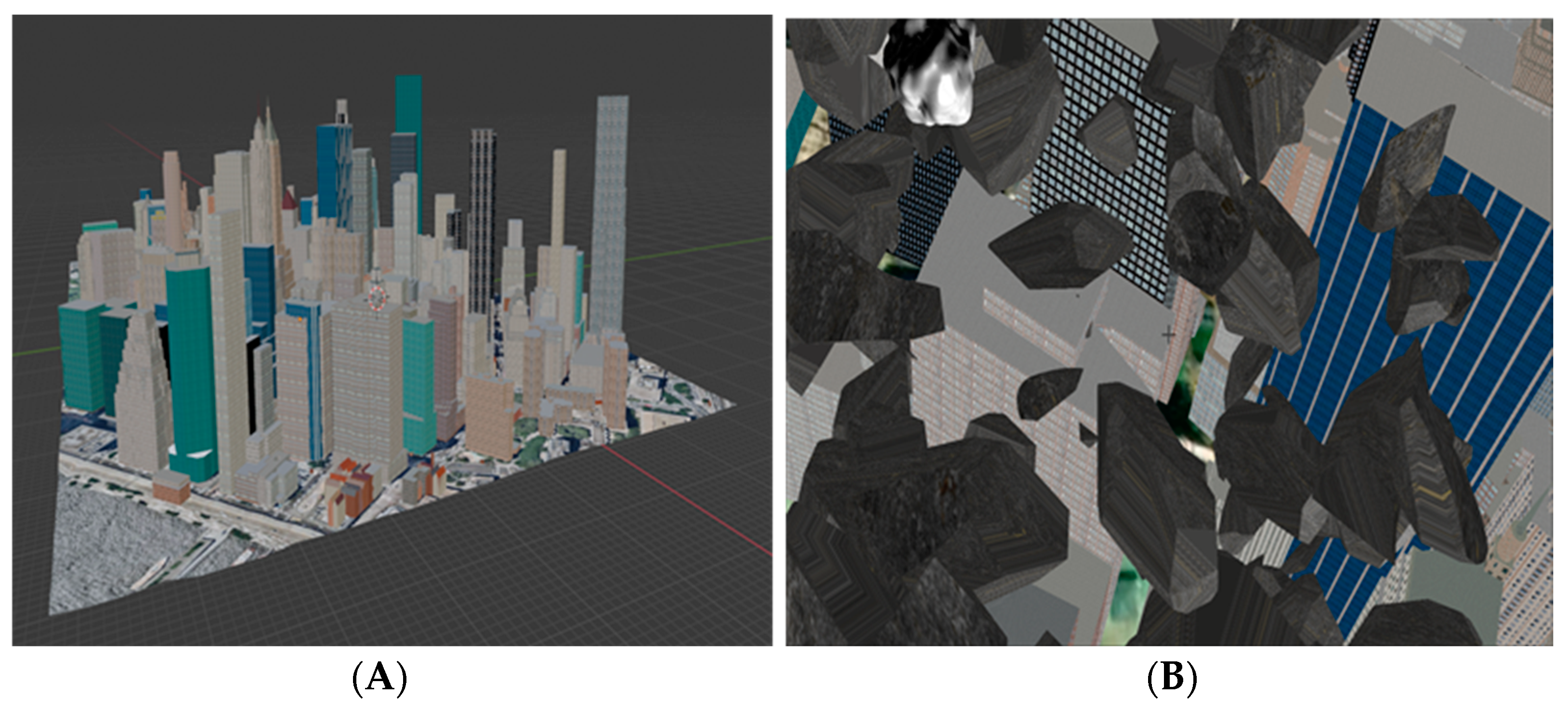Click the large rounded teal building in front
Screen dimensions: 1568x710
click(x=191, y=365)
